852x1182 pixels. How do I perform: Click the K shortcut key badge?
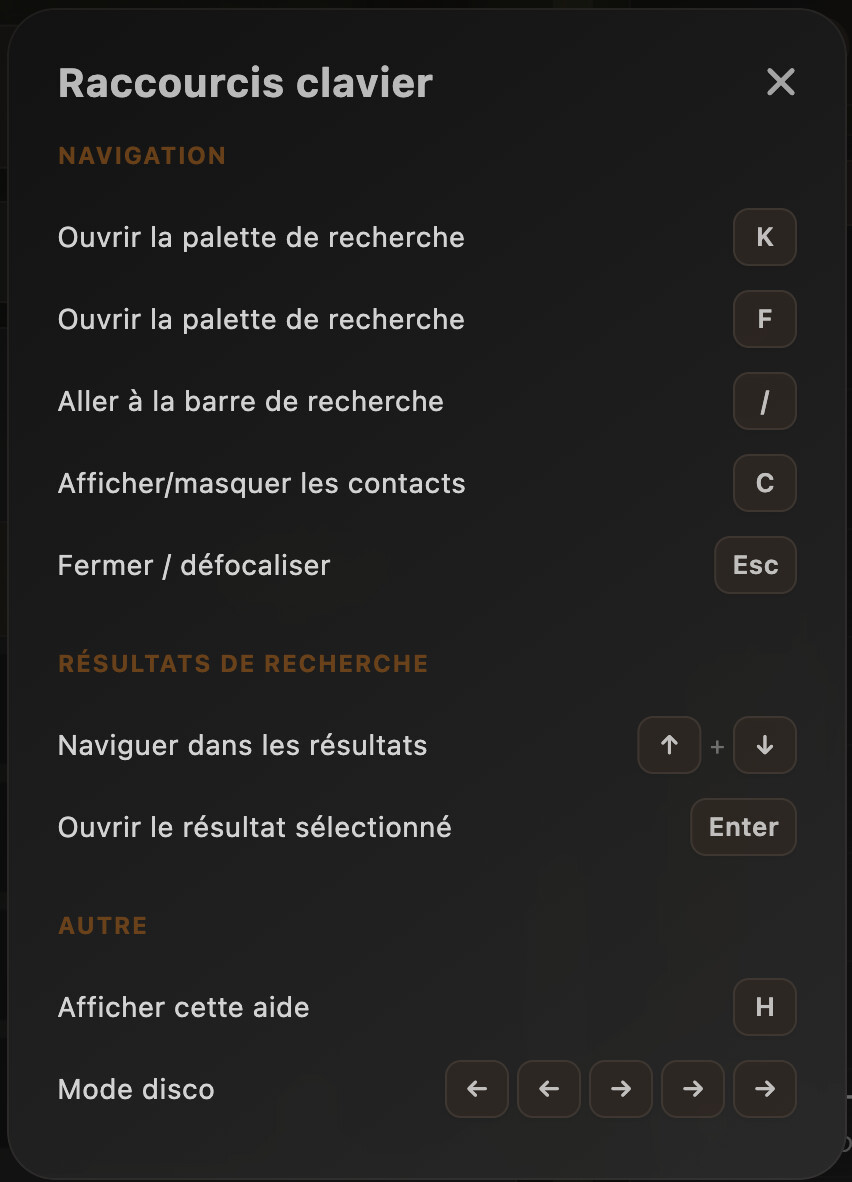pos(765,237)
